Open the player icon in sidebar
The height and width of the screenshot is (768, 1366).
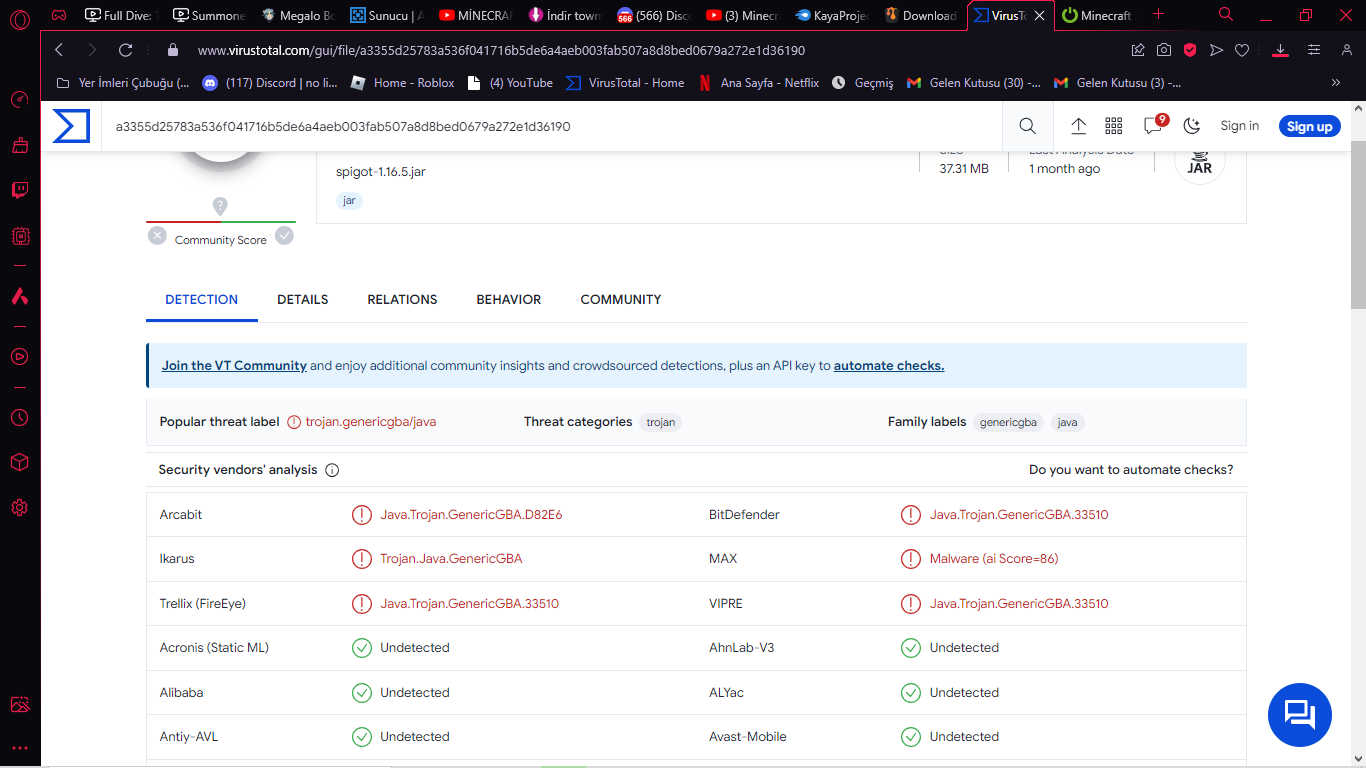[x=19, y=356]
